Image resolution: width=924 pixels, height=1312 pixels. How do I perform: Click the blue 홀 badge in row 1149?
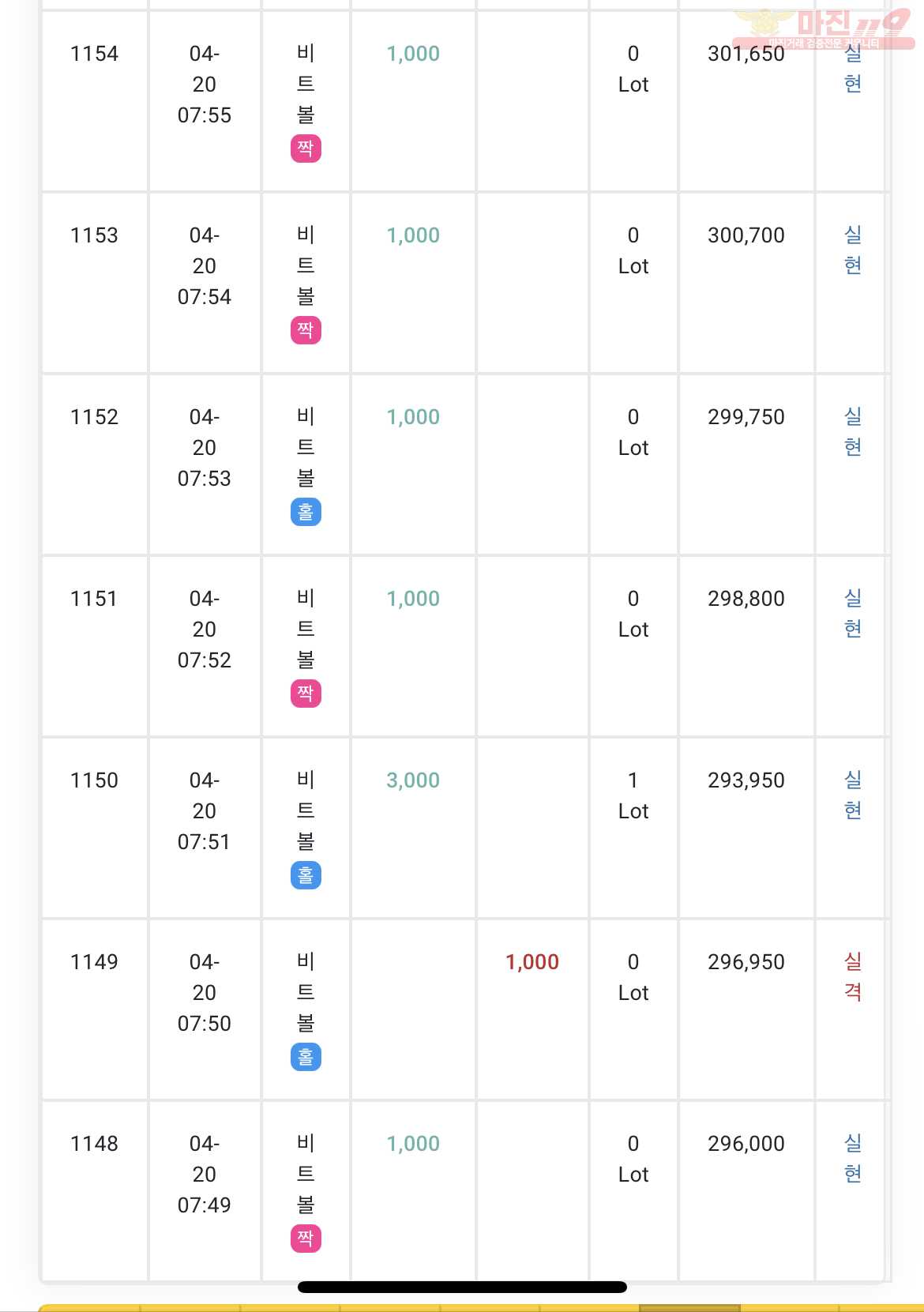(306, 1057)
